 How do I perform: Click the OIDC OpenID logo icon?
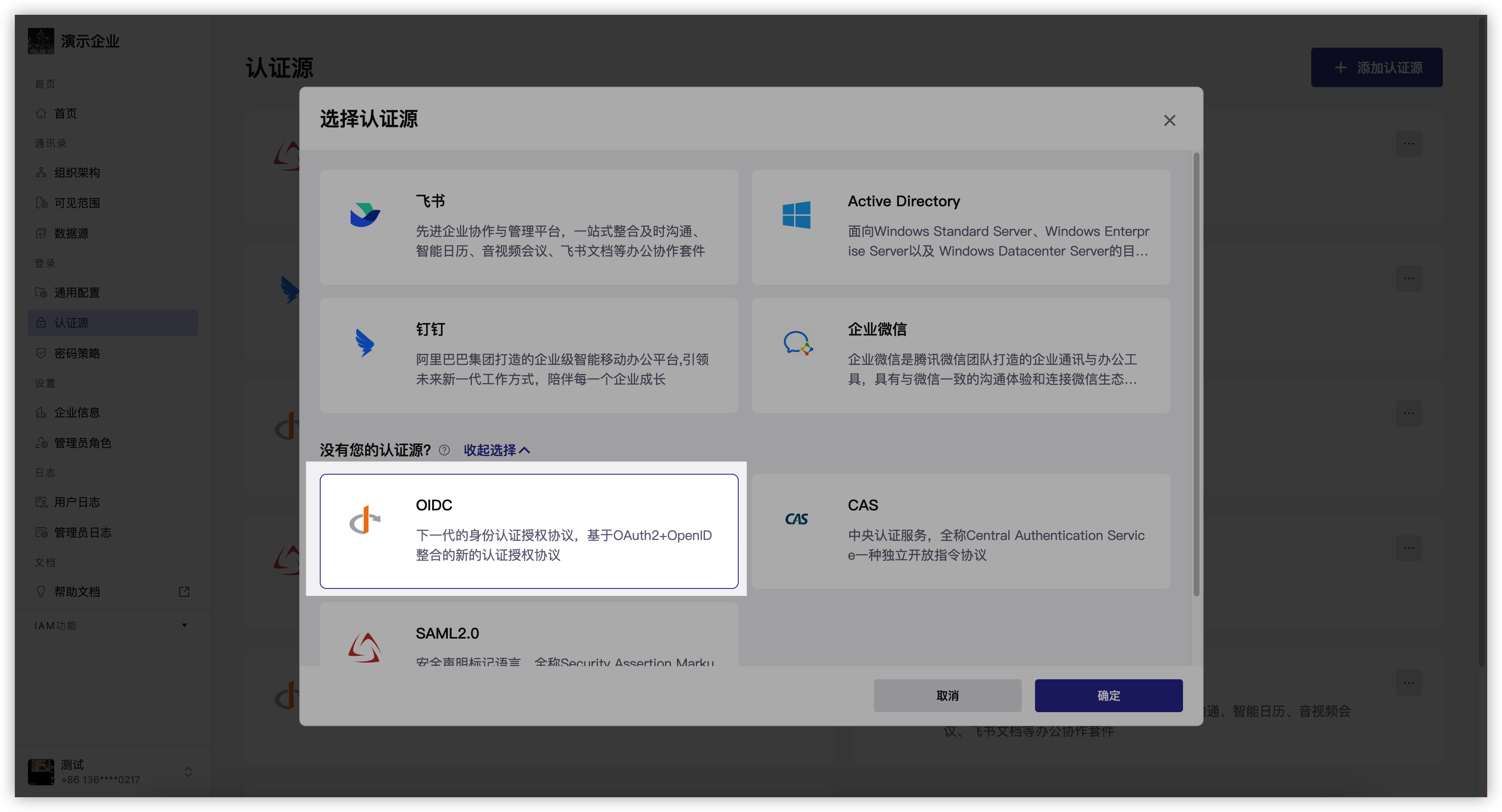365,519
